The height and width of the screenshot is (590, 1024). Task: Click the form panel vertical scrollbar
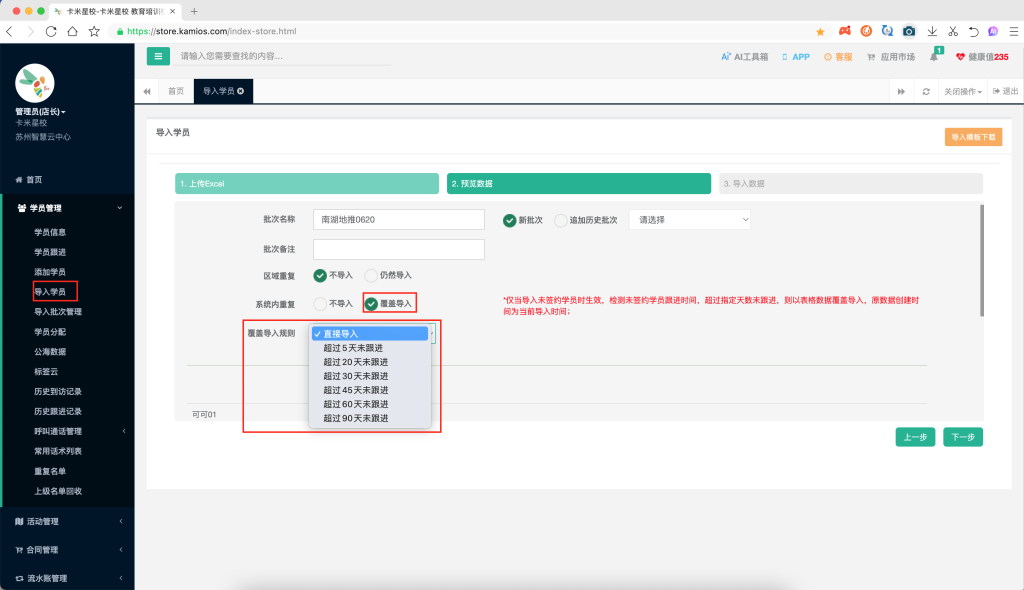click(x=982, y=261)
